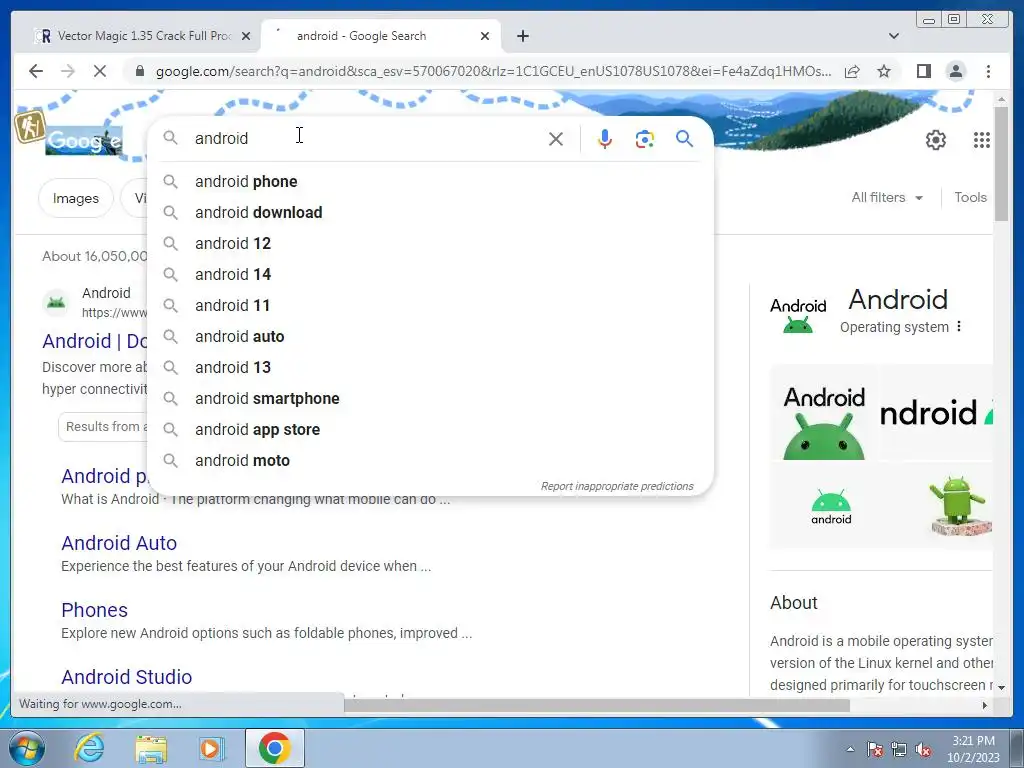Choose suggestion android moto
This screenshot has width=1024, height=768.
click(x=431, y=460)
